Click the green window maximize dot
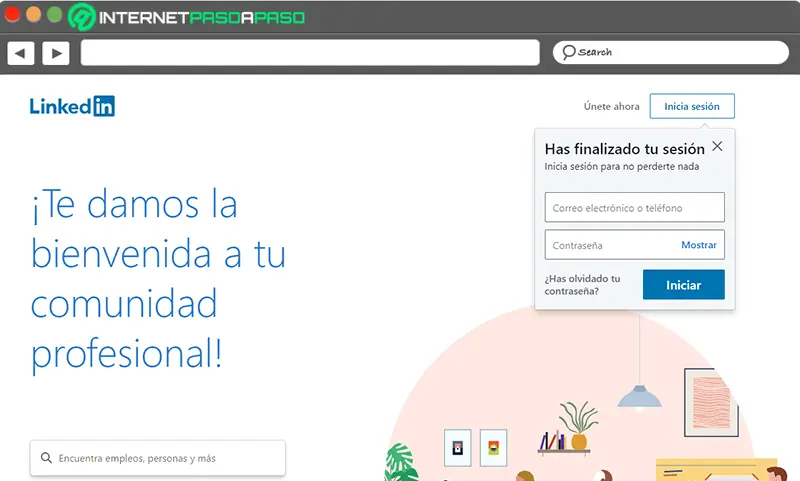 (x=54, y=14)
